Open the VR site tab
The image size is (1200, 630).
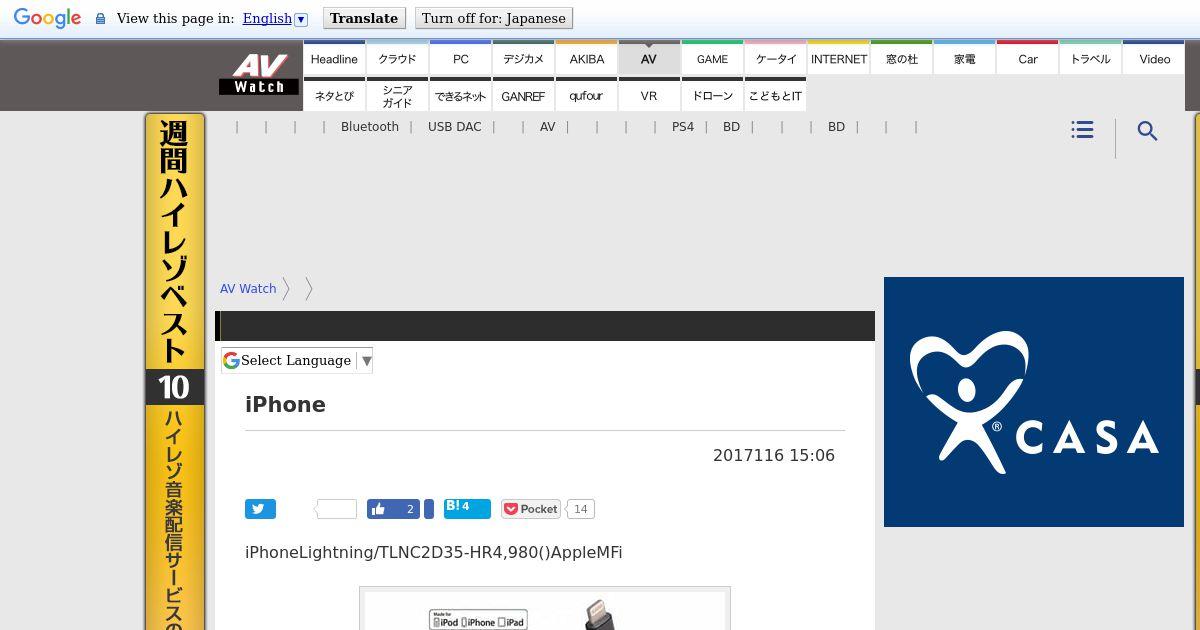click(x=649, y=96)
